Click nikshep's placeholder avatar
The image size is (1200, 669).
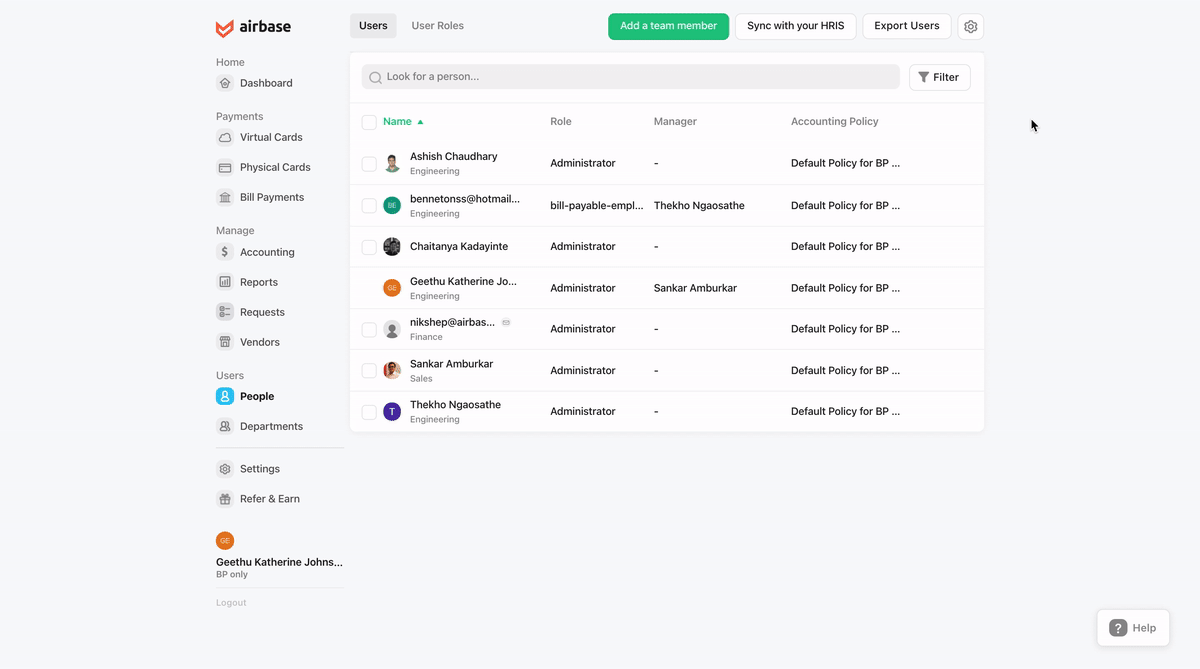click(x=392, y=329)
